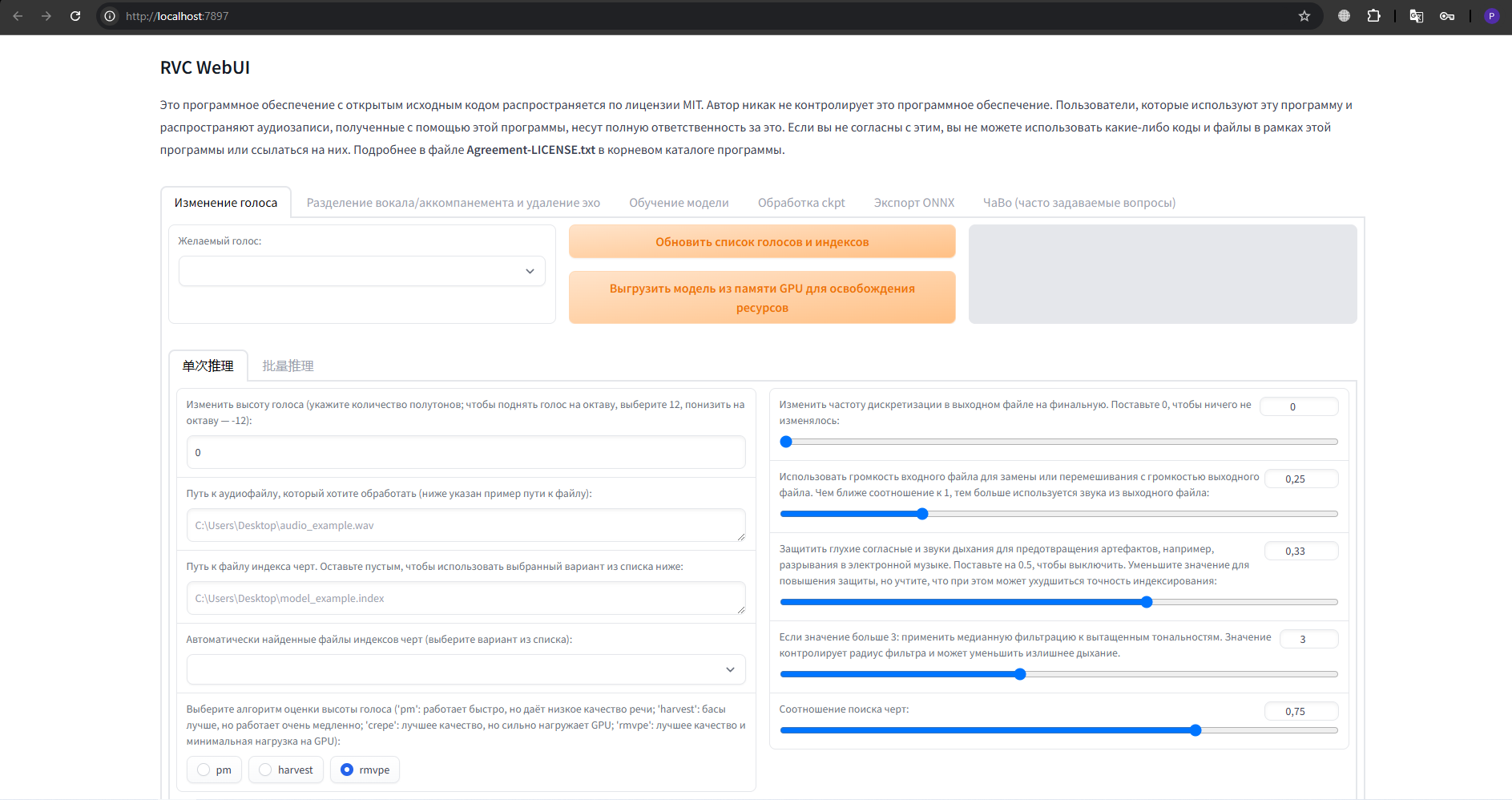Bookmark this page with star icon
The height and width of the screenshot is (800, 1512).
click(1304, 16)
